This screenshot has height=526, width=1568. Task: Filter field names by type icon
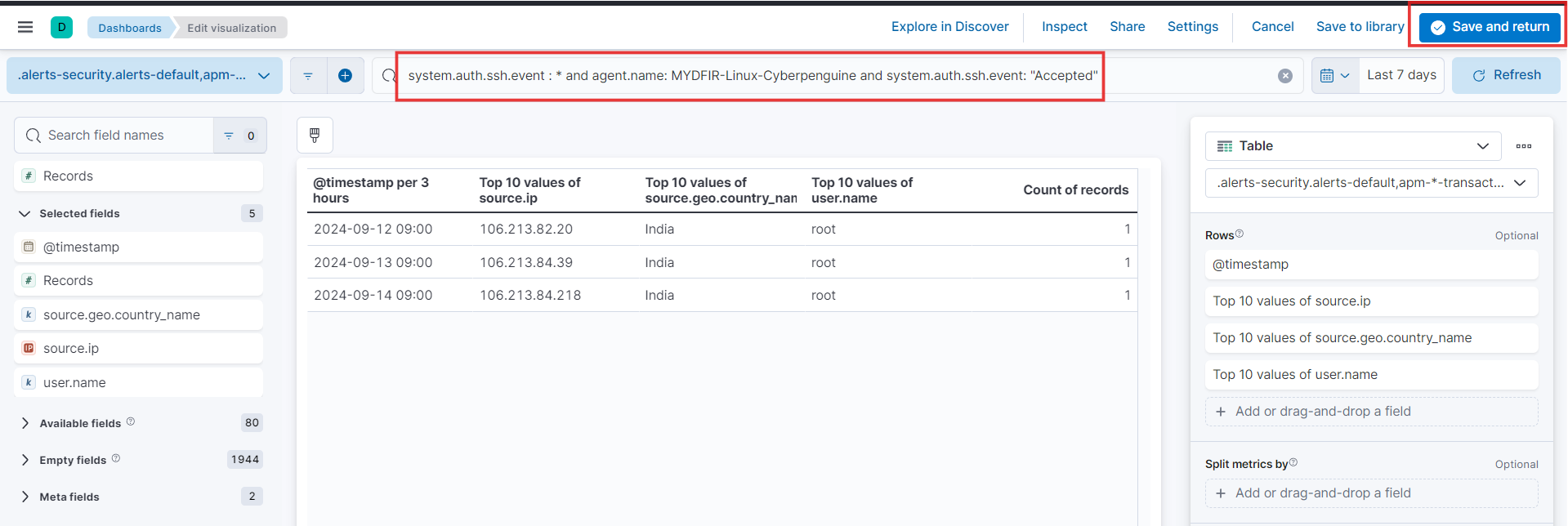pyautogui.click(x=239, y=136)
